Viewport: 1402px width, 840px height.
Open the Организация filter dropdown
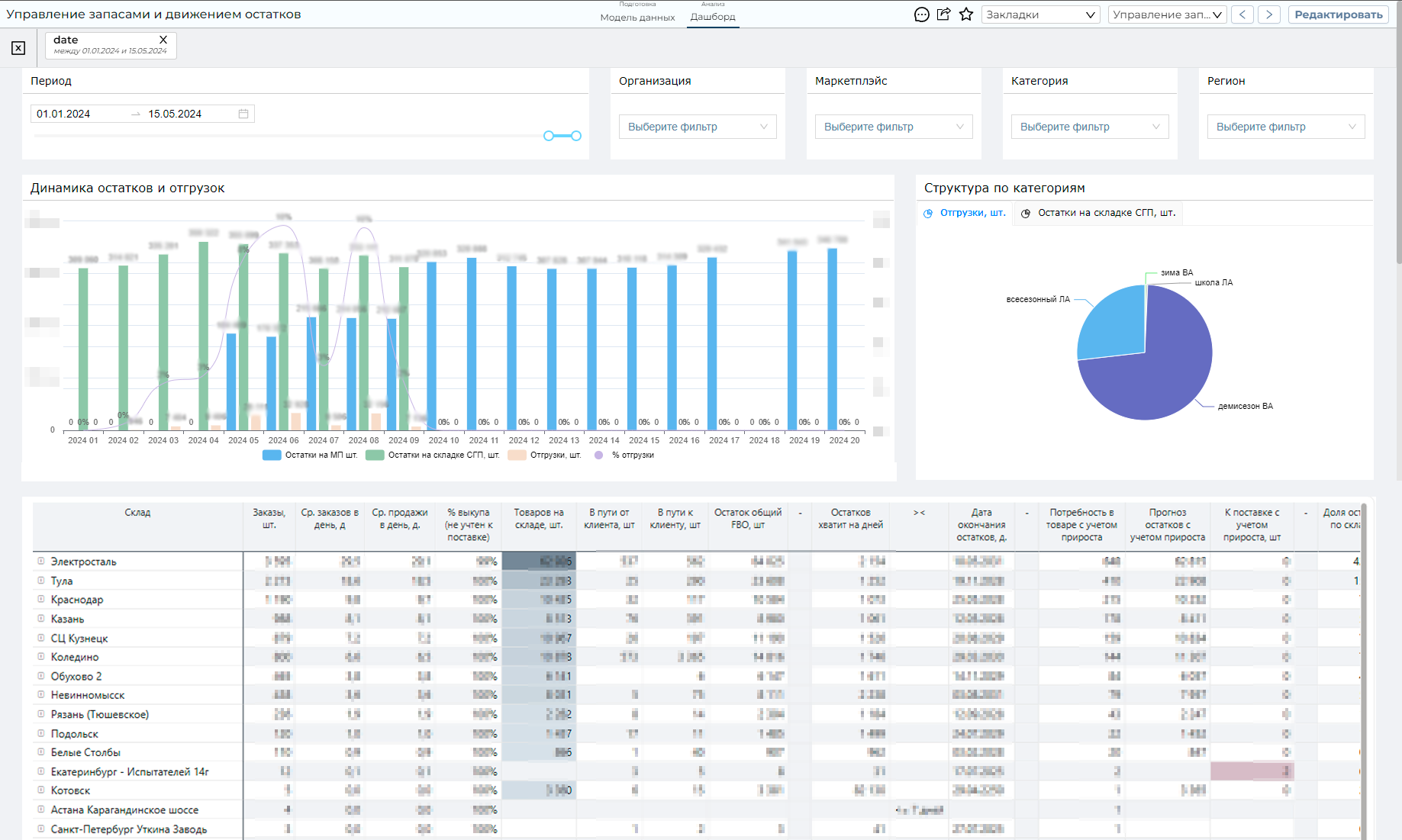click(697, 127)
